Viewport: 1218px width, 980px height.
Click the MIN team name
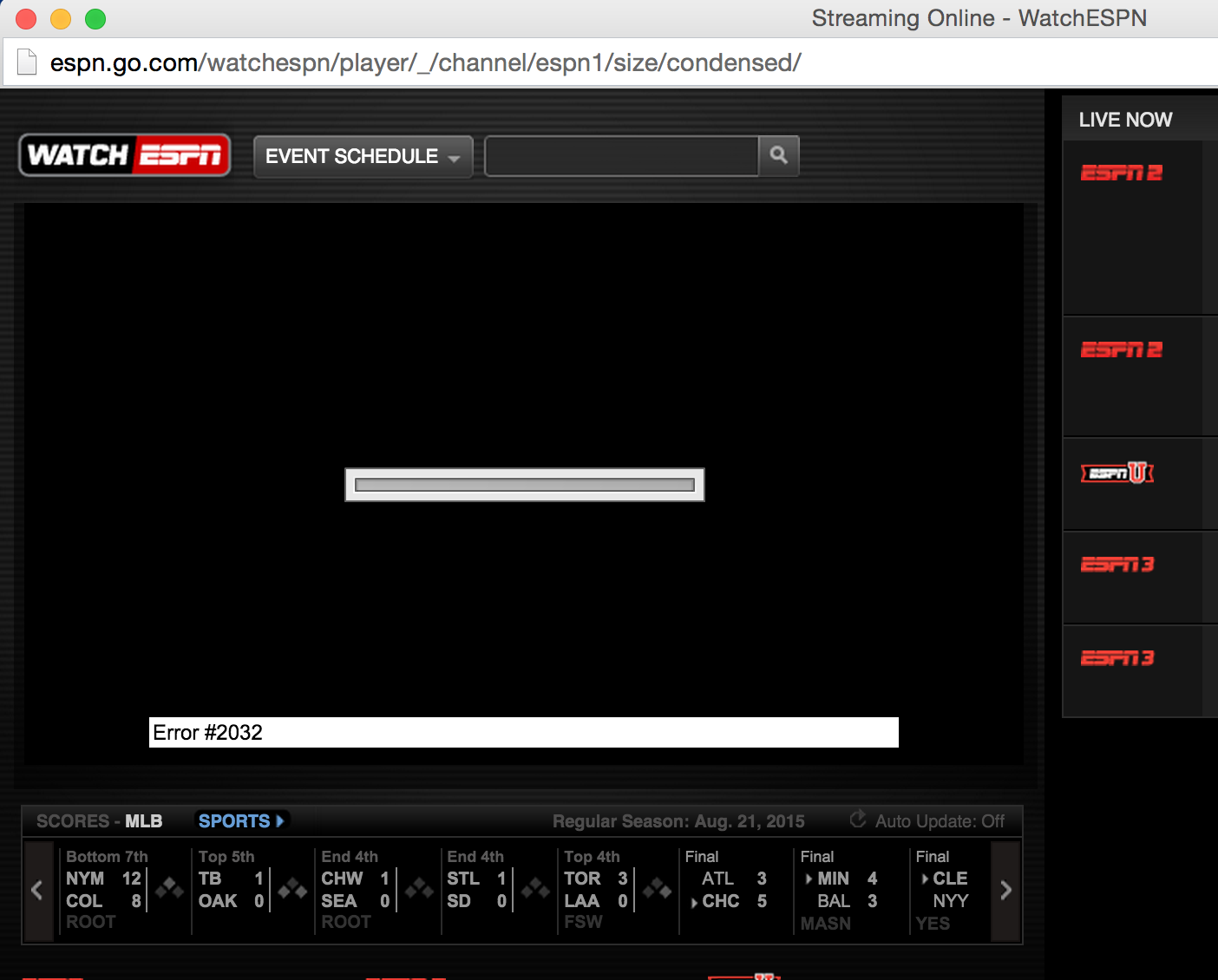(x=834, y=879)
